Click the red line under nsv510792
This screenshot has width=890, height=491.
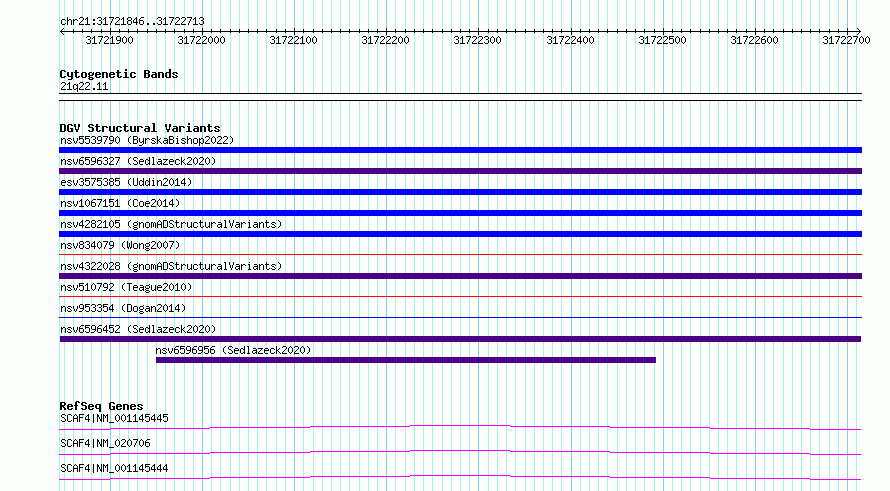pyautogui.click(x=460, y=296)
